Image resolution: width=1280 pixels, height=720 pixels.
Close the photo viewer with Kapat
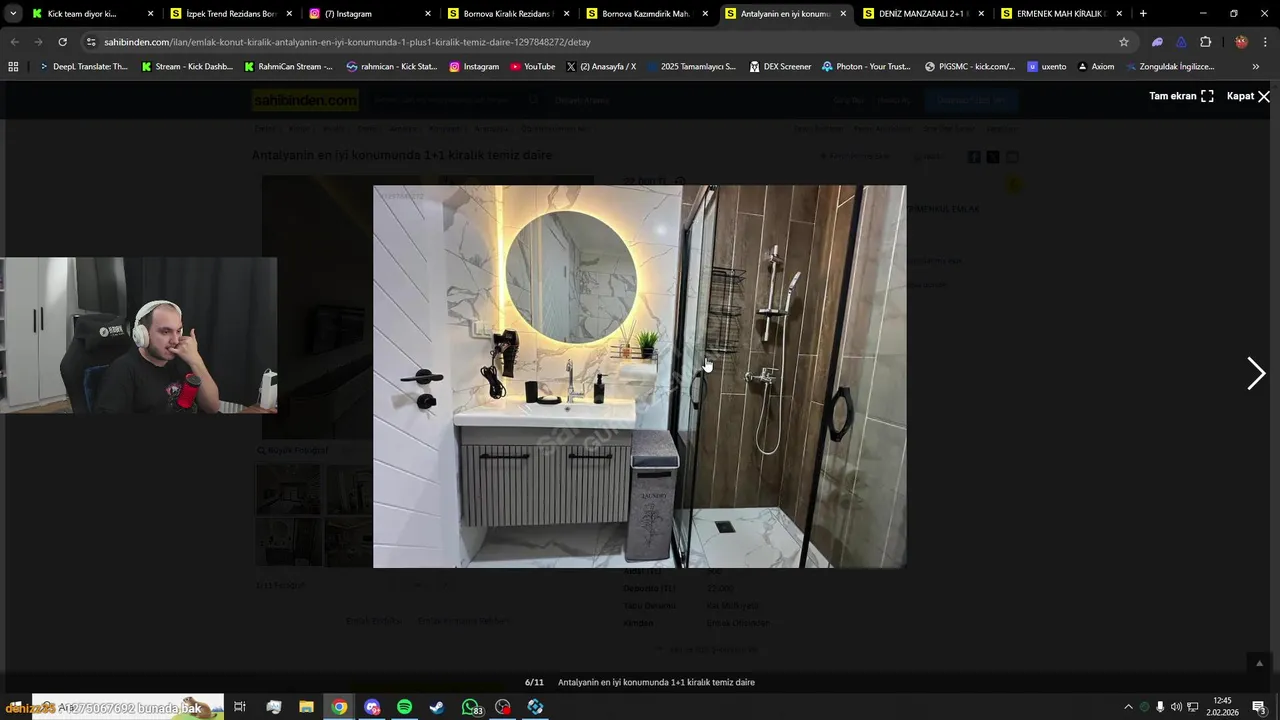click(x=1248, y=96)
